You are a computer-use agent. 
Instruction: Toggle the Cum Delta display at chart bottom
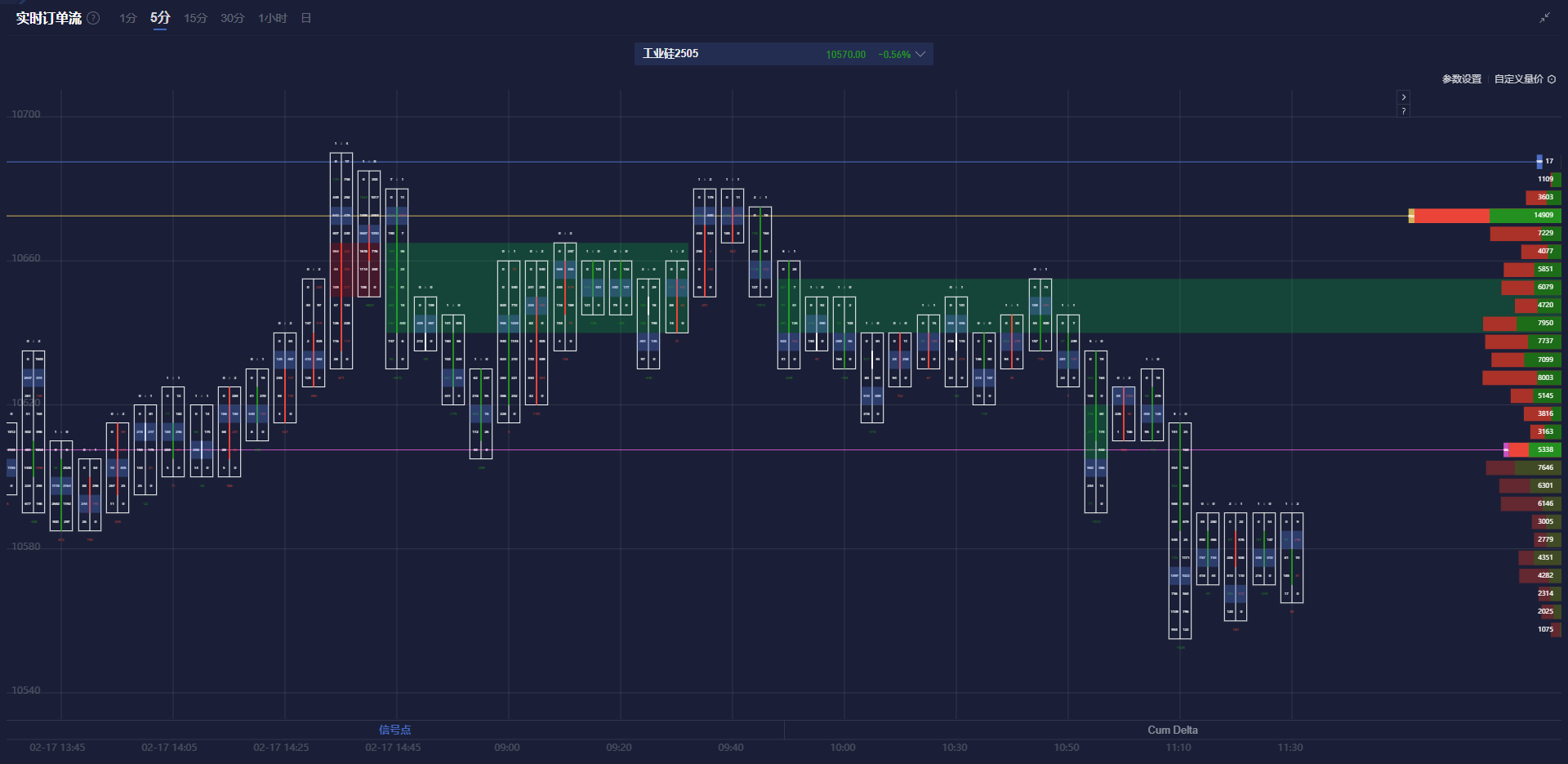pyautogui.click(x=1173, y=730)
